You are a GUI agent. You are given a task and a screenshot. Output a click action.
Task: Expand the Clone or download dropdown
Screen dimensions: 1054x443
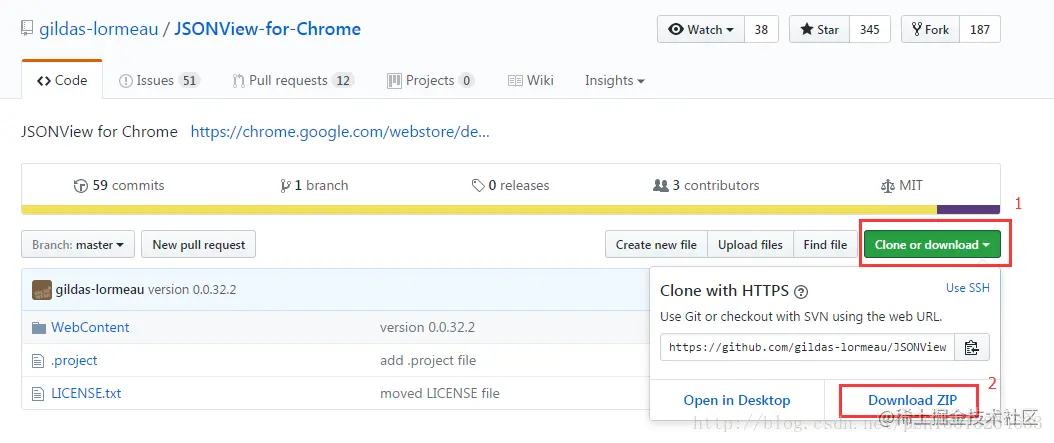pyautogui.click(x=932, y=244)
